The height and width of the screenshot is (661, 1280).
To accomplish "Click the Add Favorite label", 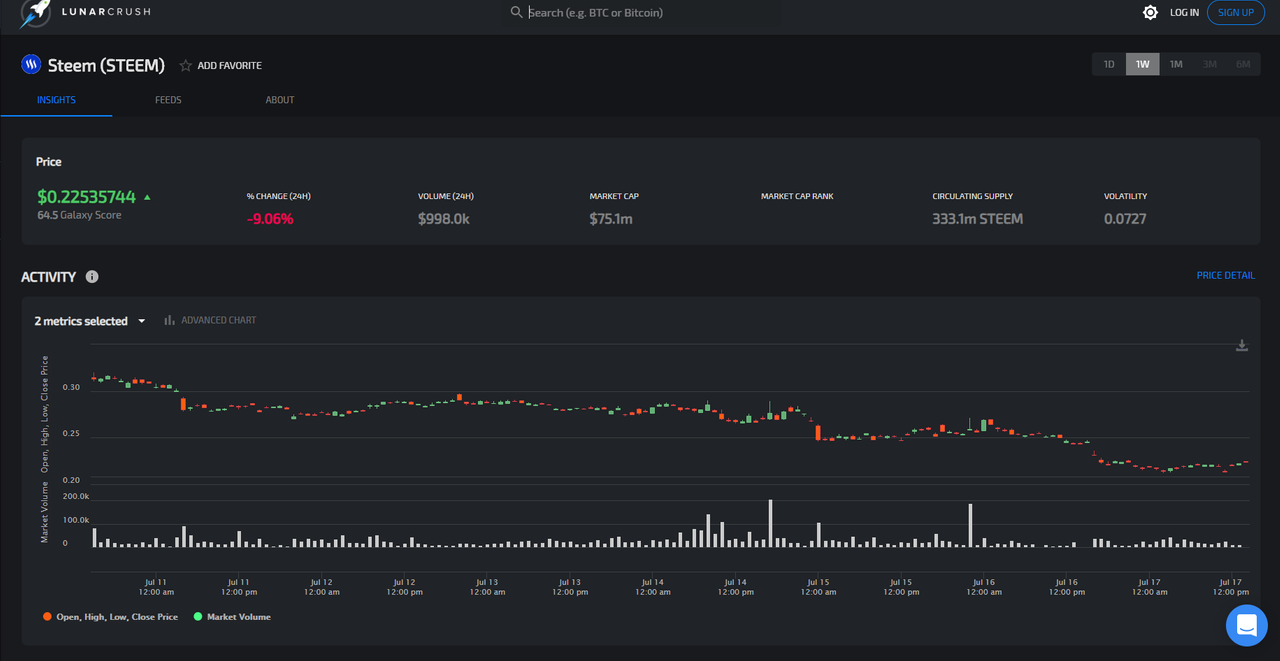I will [229, 66].
